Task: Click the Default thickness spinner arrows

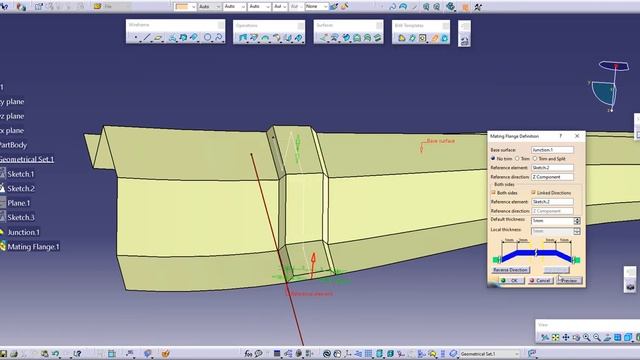Action: (x=577, y=221)
